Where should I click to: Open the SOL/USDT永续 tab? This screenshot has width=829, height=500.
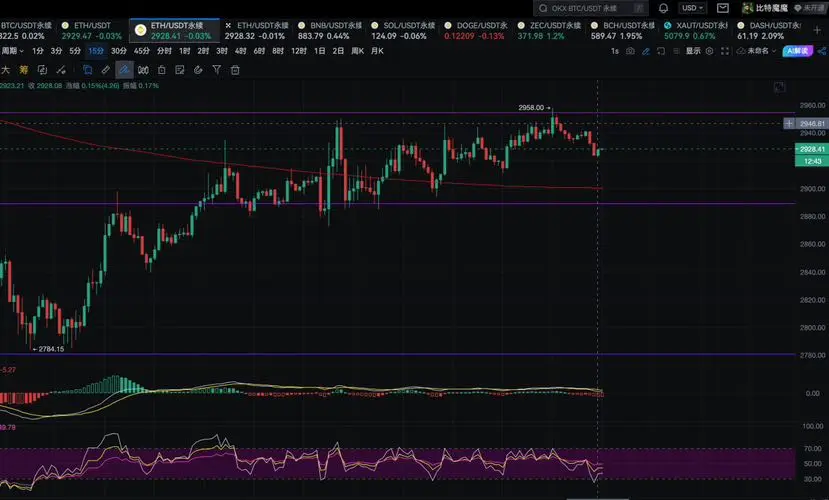[403, 31]
